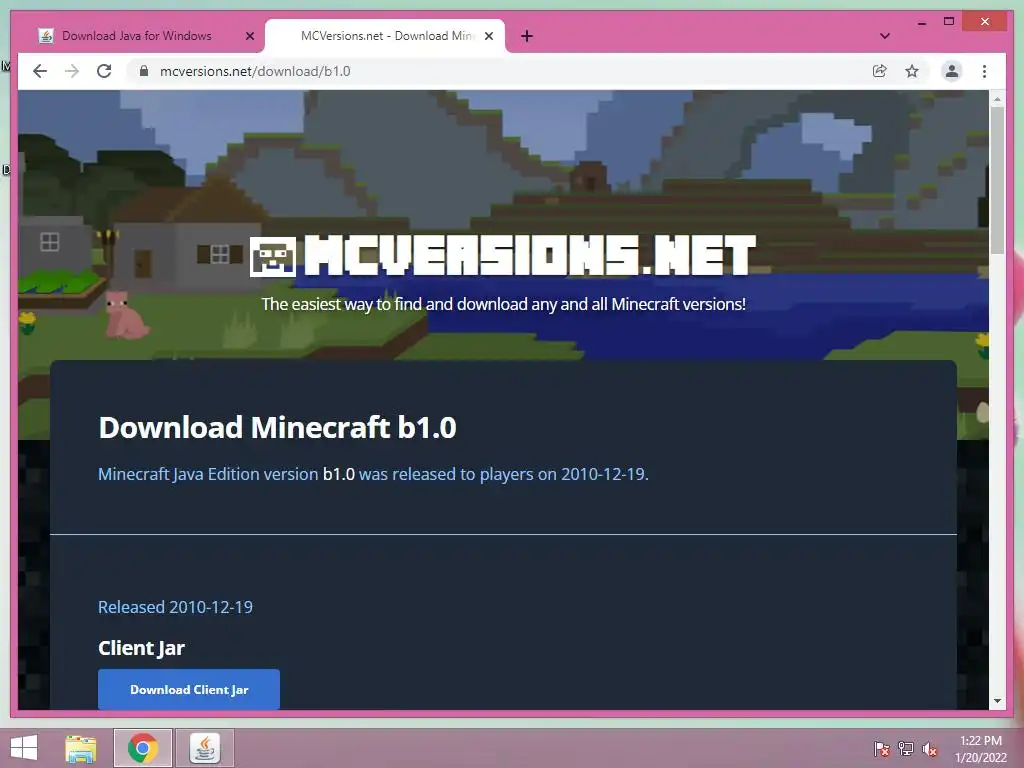Close the Chrome window

[x=985, y=22]
